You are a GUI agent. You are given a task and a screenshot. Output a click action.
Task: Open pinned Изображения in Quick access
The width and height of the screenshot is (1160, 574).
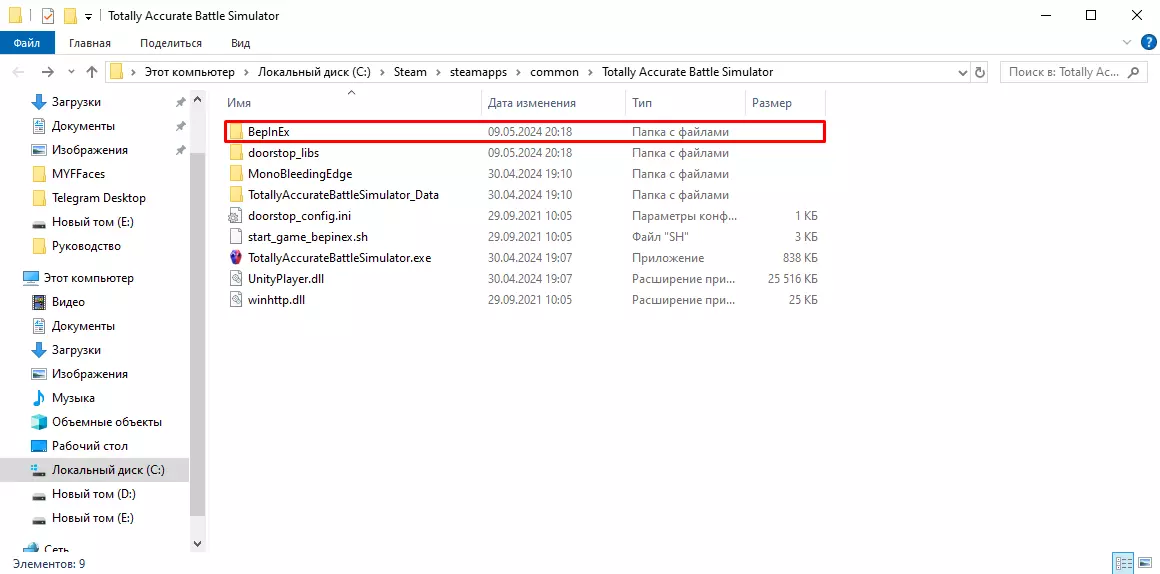(x=90, y=150)
